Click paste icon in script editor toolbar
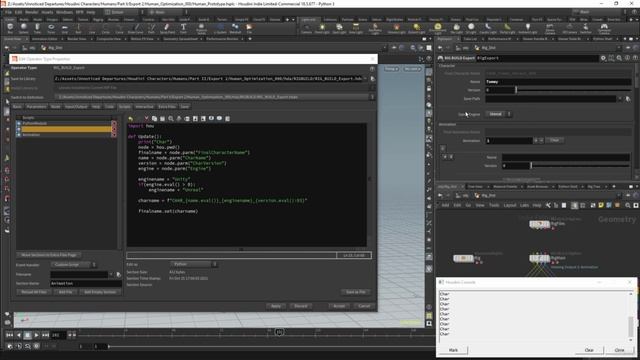Screen dimensions: 640x360 pyautogui.click(x=162, y=119)
